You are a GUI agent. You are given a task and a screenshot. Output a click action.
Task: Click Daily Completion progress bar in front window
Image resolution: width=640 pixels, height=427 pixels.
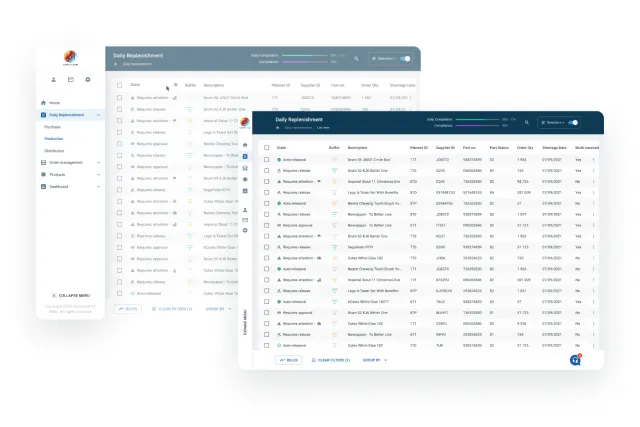(x=477, y=120)
